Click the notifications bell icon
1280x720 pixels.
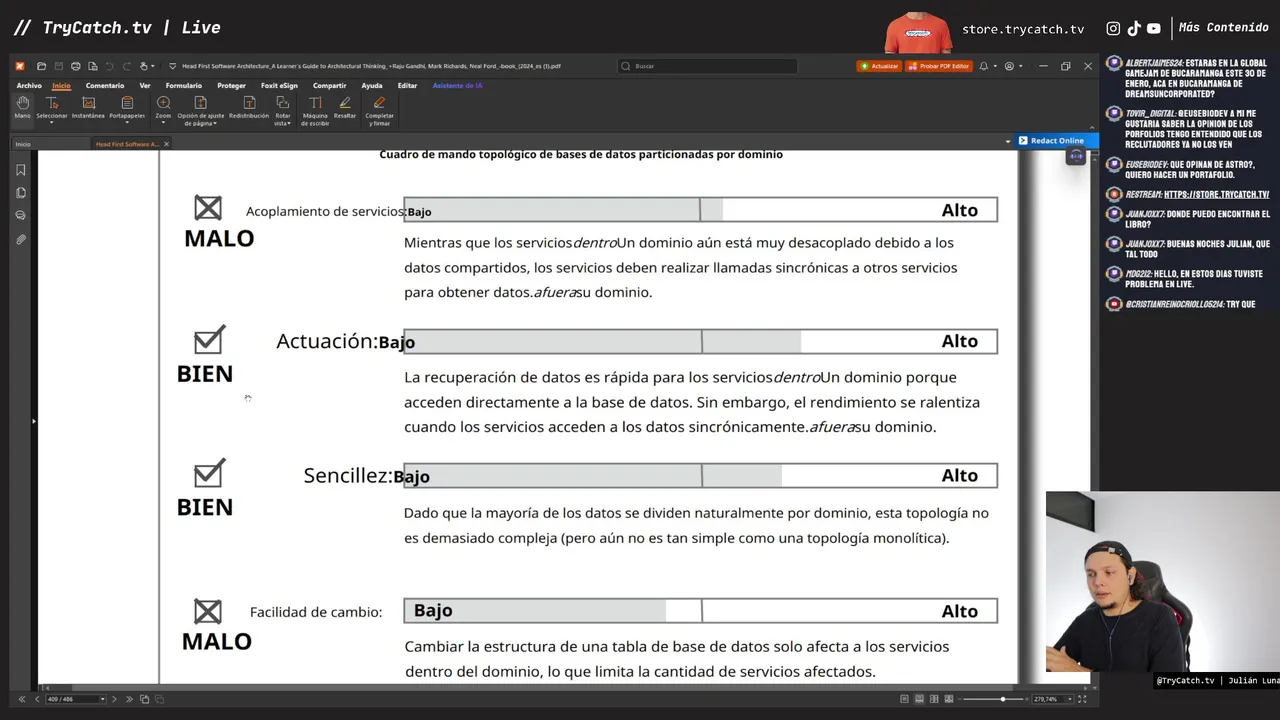984,66
